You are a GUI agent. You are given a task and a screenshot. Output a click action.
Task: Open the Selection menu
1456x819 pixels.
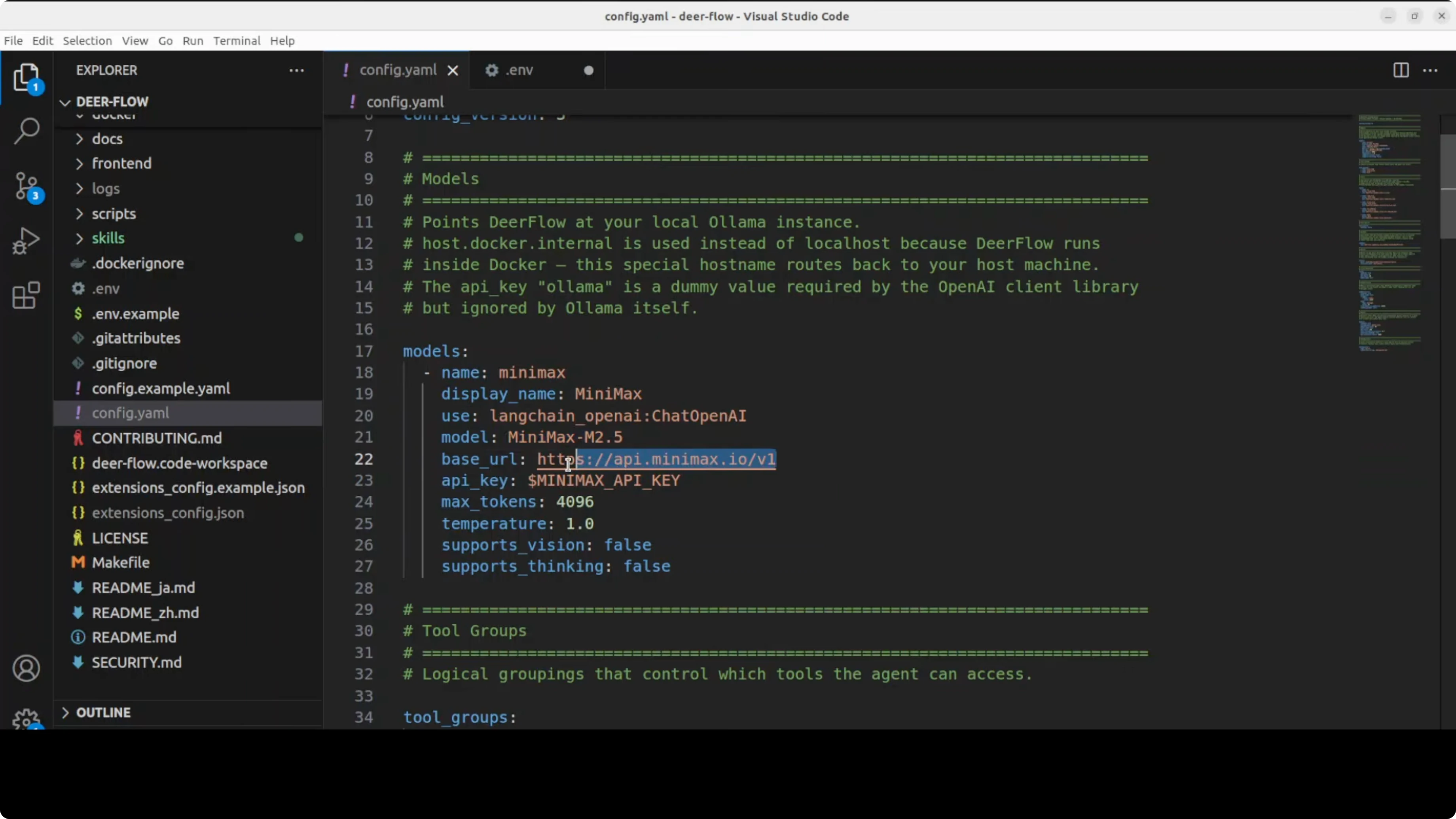pyautogui.click(x=87, y=41)
